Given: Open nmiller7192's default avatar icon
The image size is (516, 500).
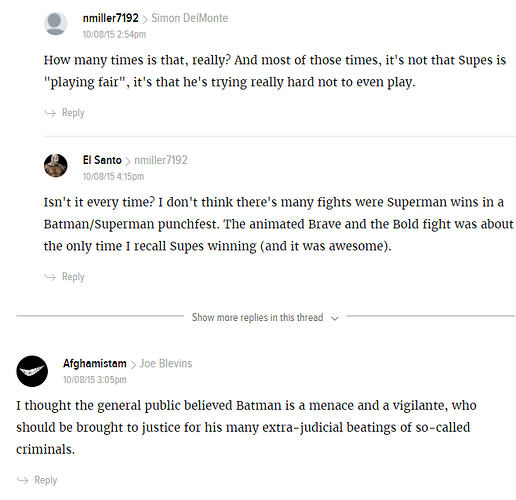Looking at the screenshot, I should (x=56, y=24).
